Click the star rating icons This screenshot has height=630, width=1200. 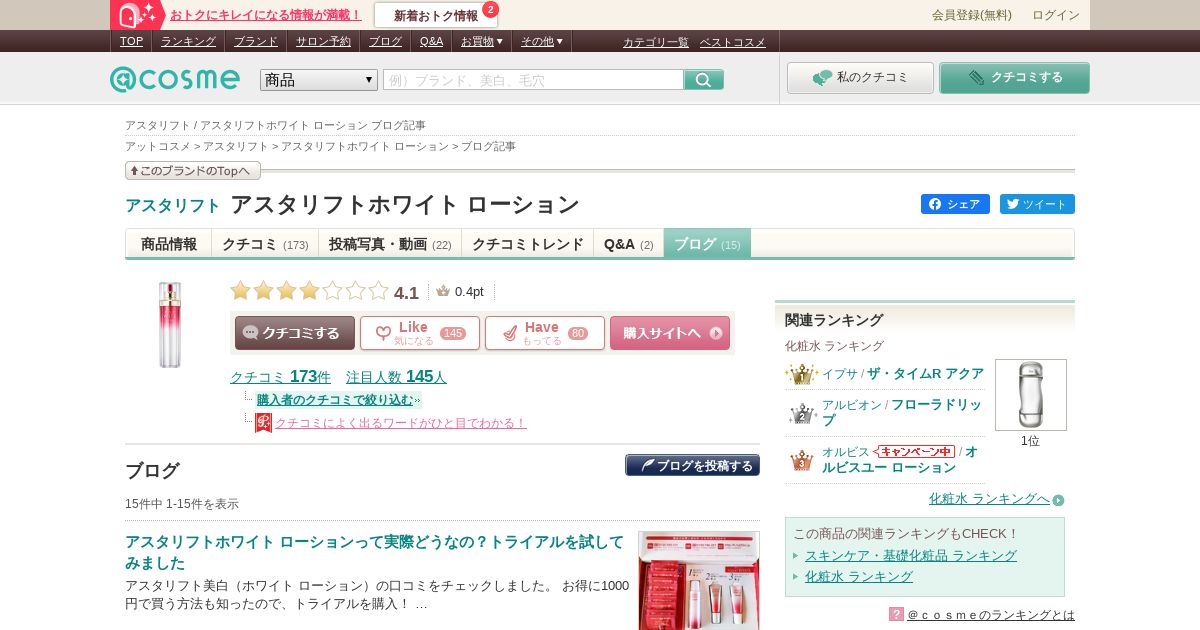[x=309, y=291]
